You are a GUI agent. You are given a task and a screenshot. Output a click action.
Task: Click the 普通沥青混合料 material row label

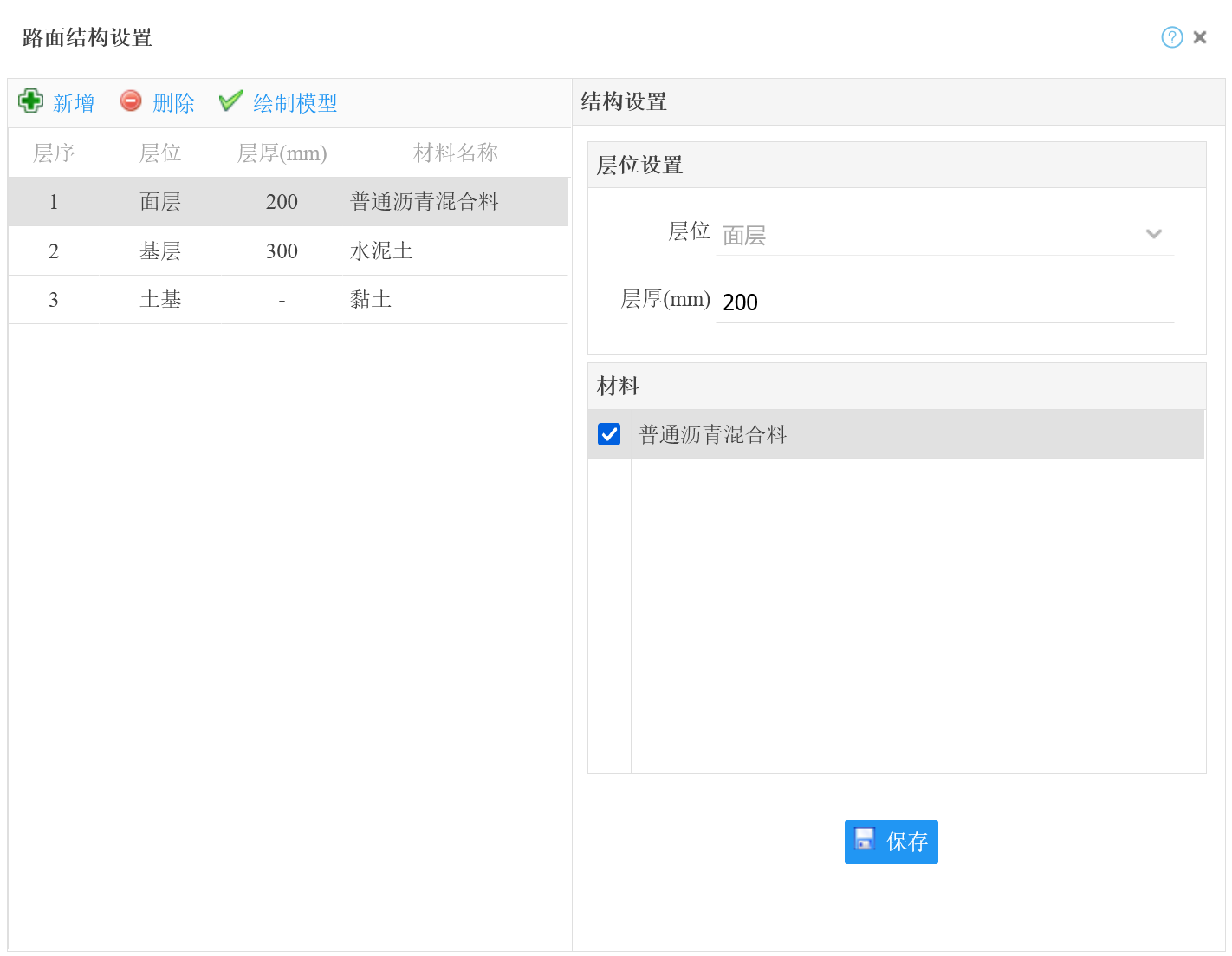712,434
